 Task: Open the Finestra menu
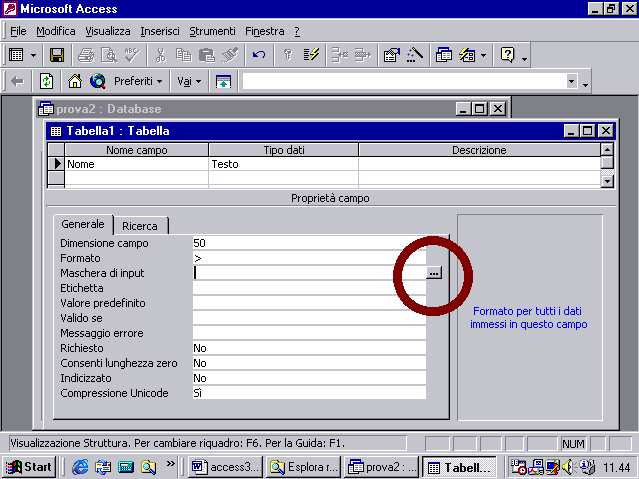[x=264, y=31]
